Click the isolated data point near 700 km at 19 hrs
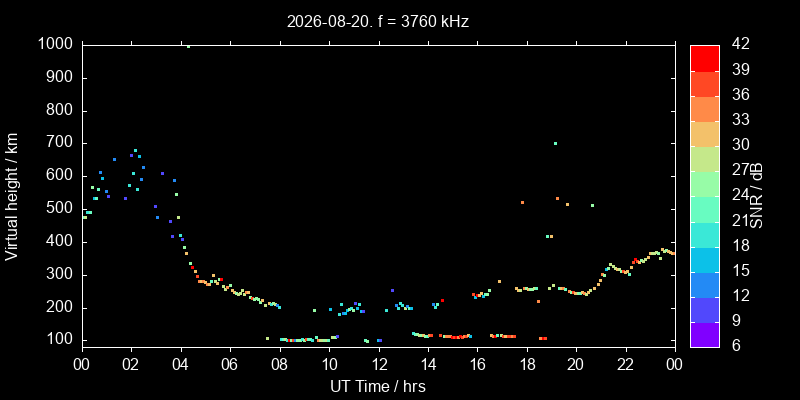The width and height of the screenshot is (800, 400). click(555, 143)
